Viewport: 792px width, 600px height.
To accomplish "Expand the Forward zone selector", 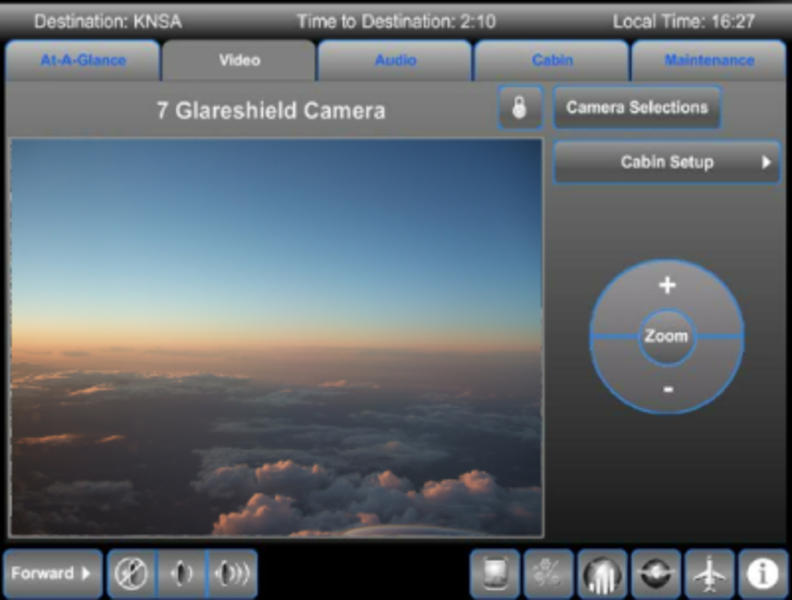I will pos(53,574).
